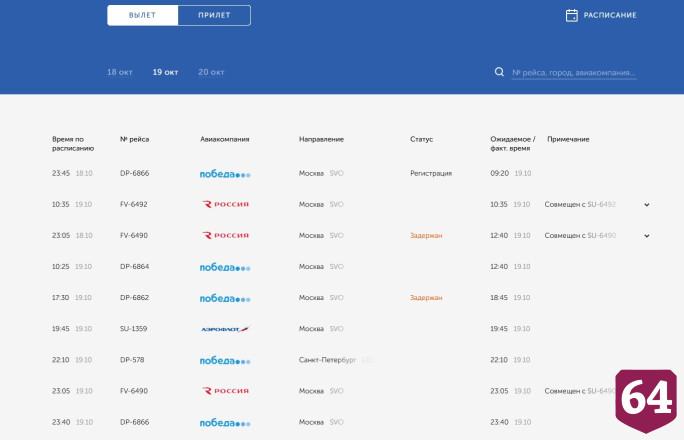Screen dimensions: 684x440
Task: Click Задержан status in FV-6490 row
Action: click(426, 235)
